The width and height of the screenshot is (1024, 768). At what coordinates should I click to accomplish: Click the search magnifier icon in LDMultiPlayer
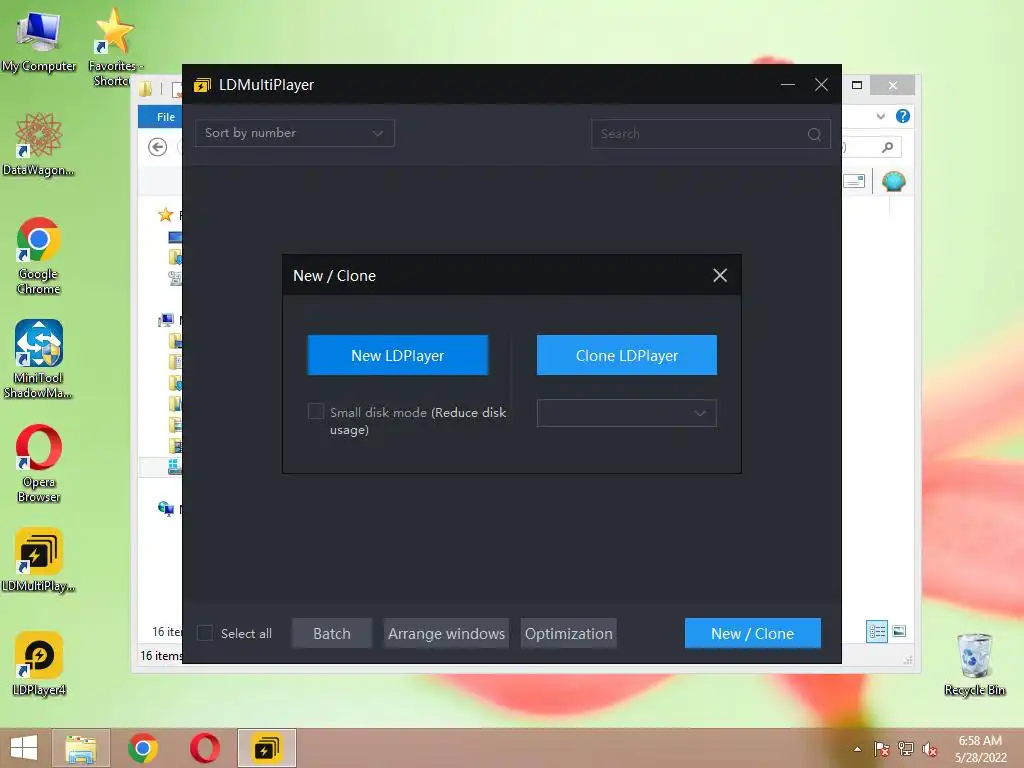coord(814,135)
